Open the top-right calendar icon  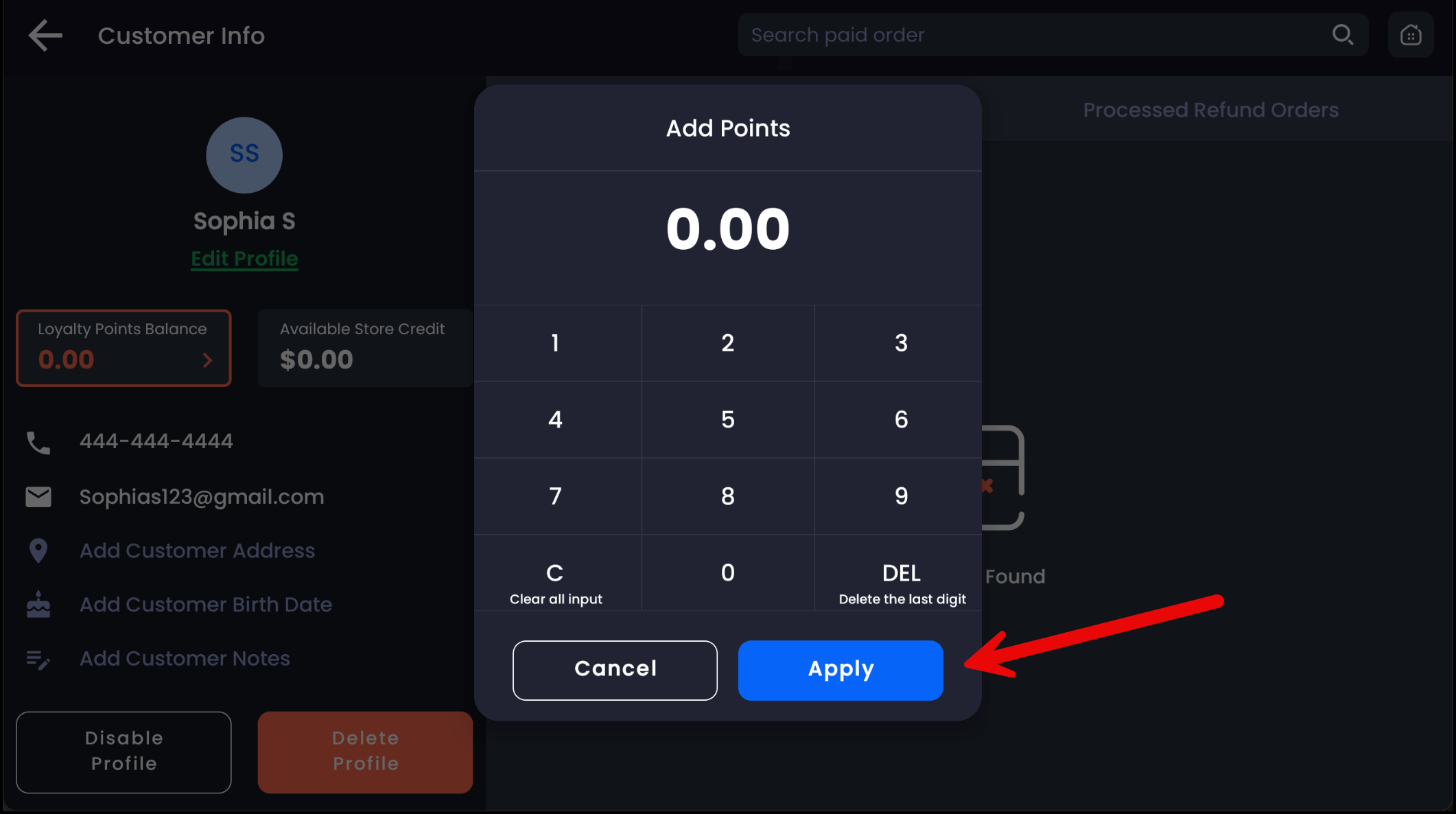pyautogui.click(x=1410, y=35)
